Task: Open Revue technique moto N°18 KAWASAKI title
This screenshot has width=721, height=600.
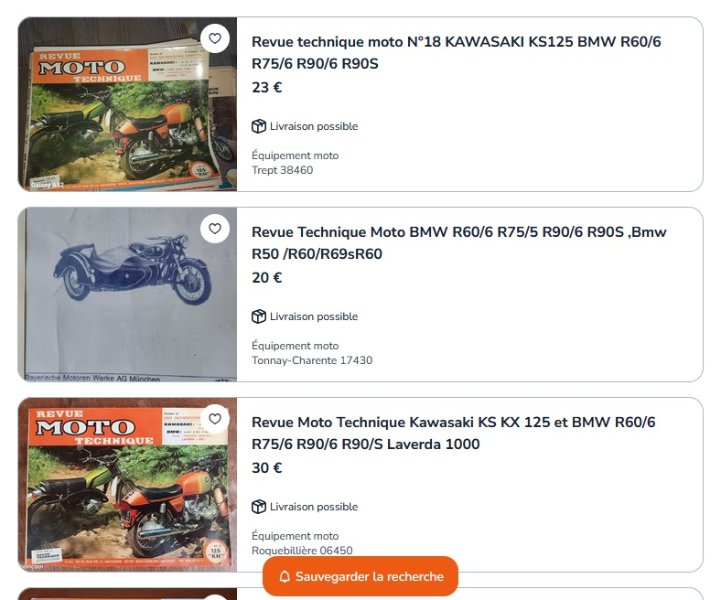Action: pyautogui.click(x=456, y=52)
